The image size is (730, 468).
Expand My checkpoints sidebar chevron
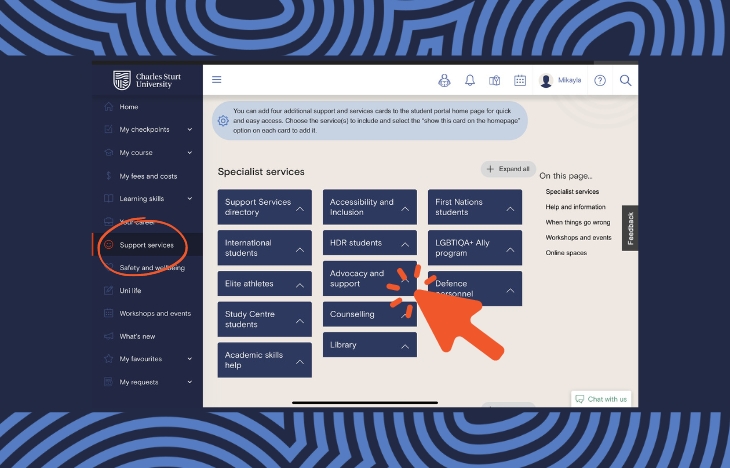click(x=190, y=129)
